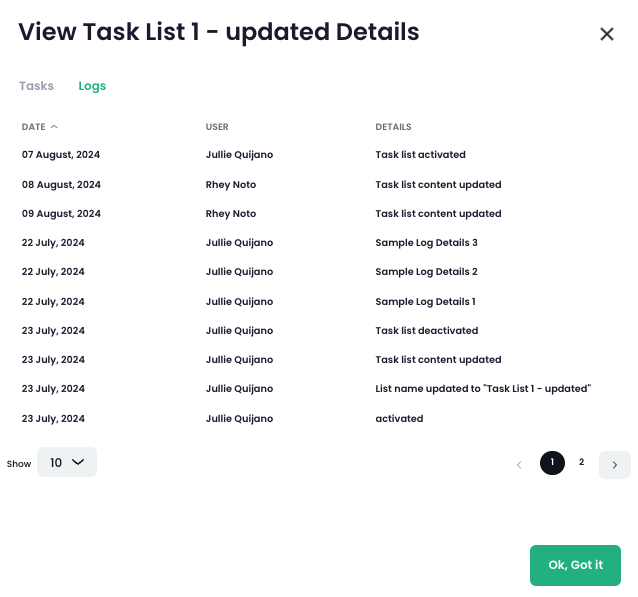Click the USER column header

(x=217, y=127)
